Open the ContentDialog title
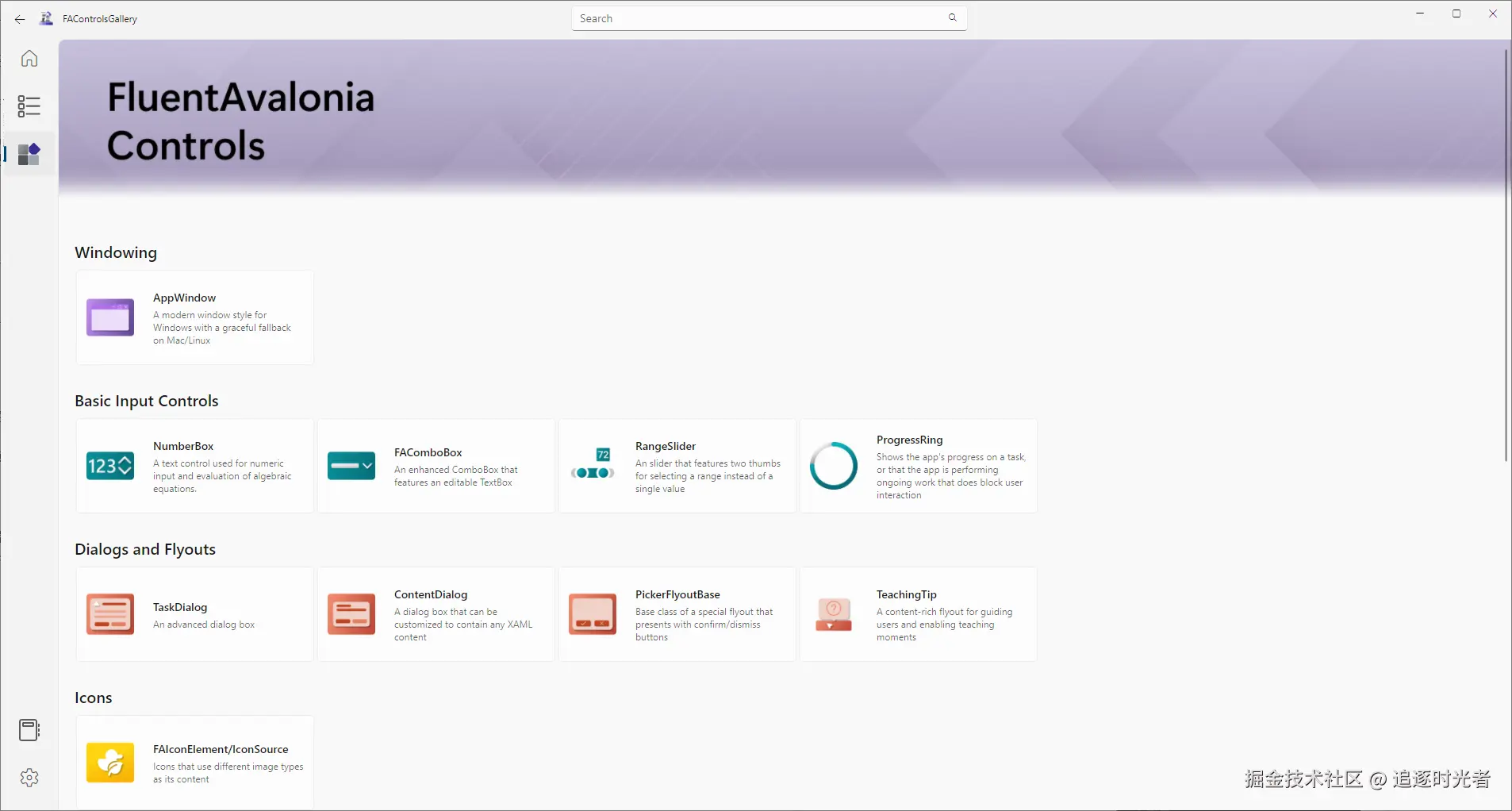Viewport: 1512px width, 811px height. coord(431,594)
